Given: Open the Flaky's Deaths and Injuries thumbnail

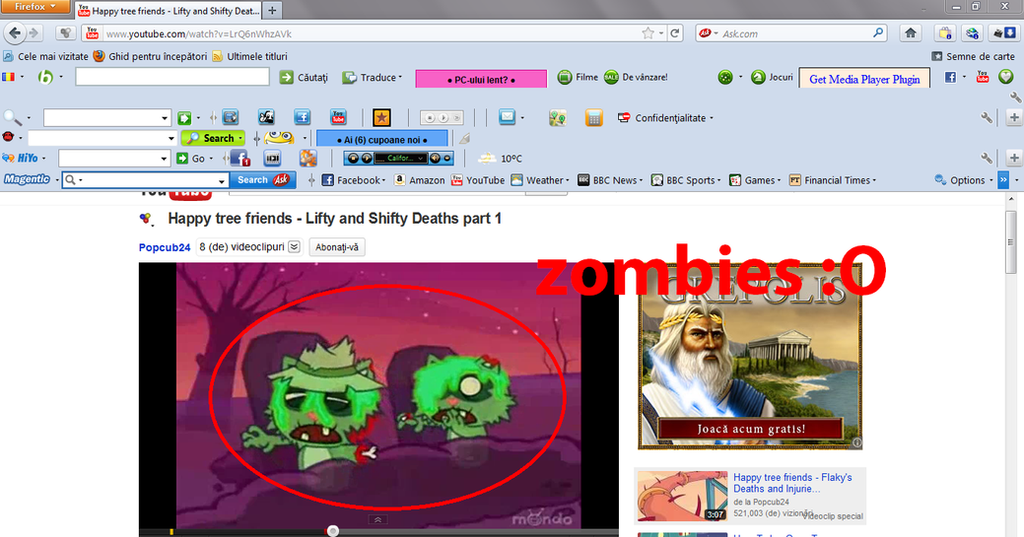Looking at the screenshot, I should tap(682, 496).
